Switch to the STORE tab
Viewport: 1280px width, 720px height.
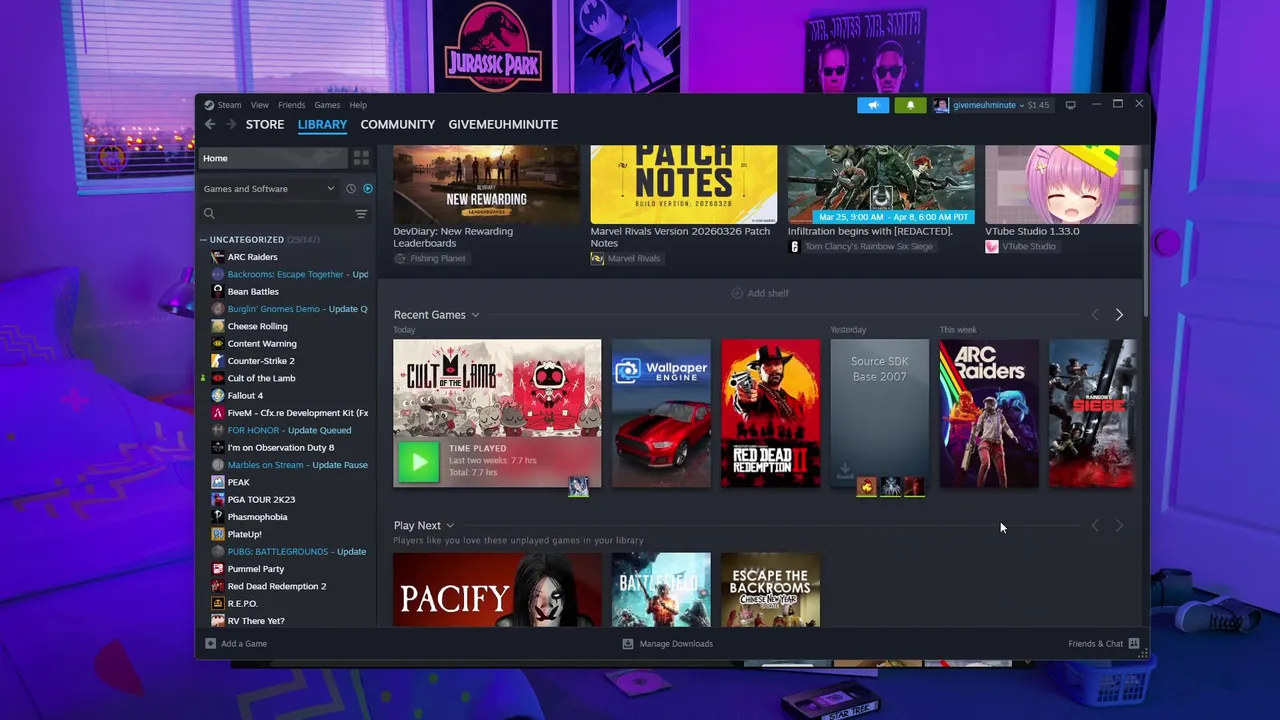[265, 124]
